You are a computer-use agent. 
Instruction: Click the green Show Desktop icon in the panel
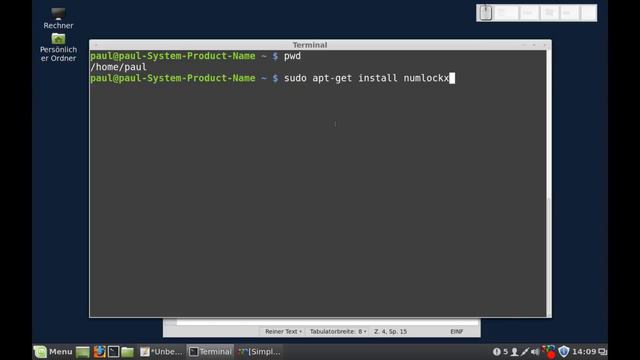click(x=82, y=351)
